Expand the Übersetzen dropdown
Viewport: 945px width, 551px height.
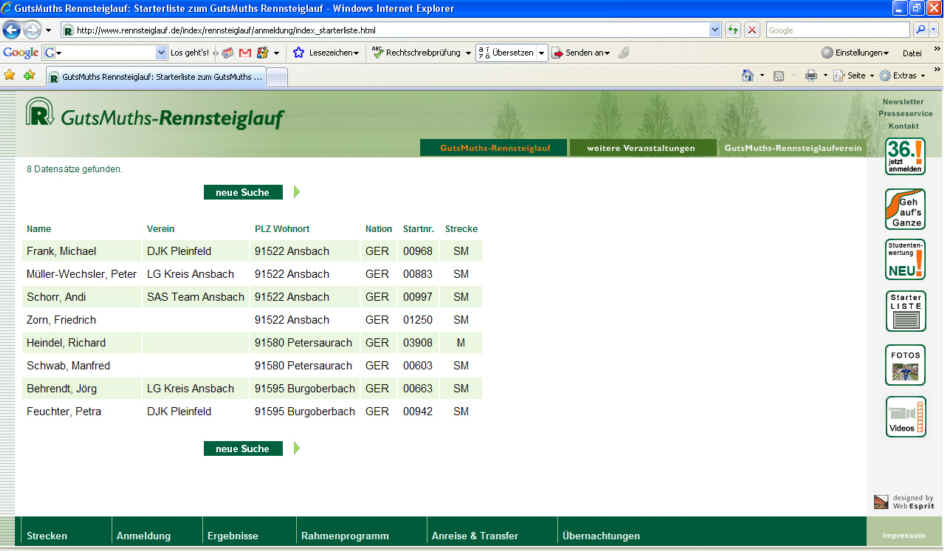click(512, 53)
